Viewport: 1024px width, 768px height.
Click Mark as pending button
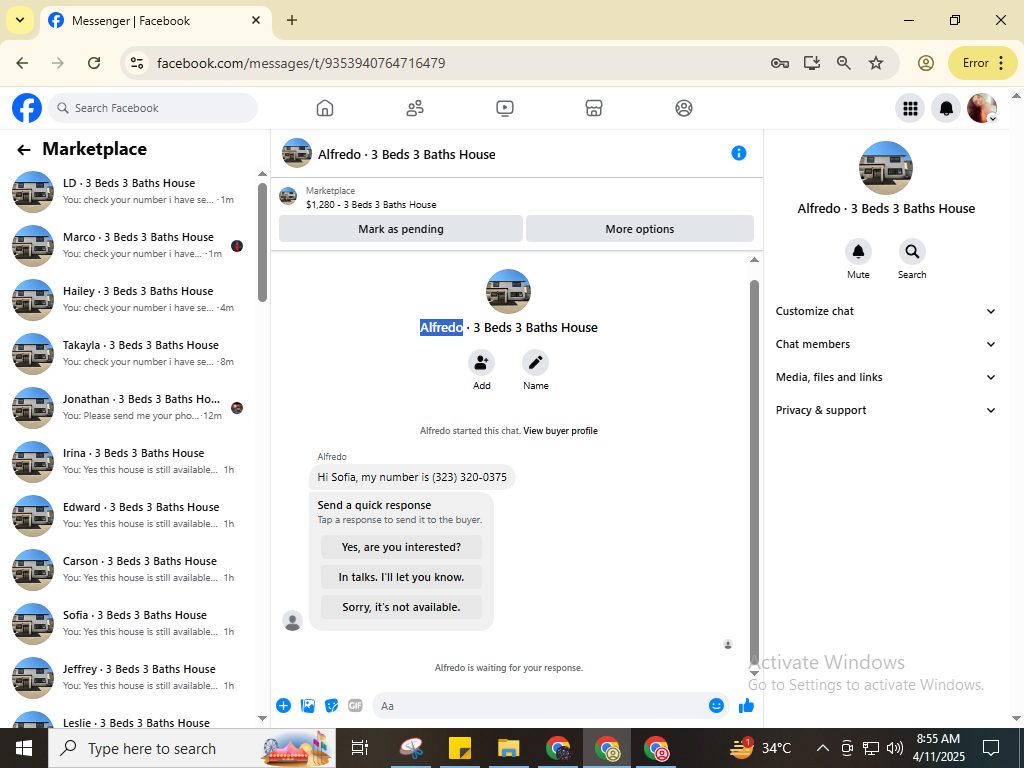[x=400, y=229]
